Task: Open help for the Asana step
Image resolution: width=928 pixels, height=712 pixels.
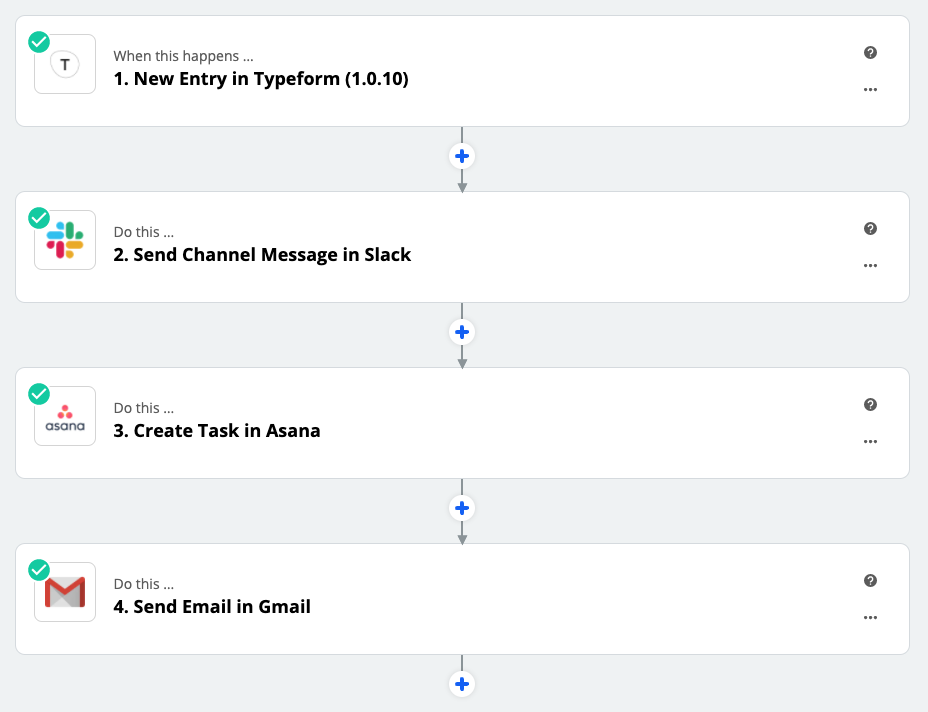Action: click(x=870, y=404)
